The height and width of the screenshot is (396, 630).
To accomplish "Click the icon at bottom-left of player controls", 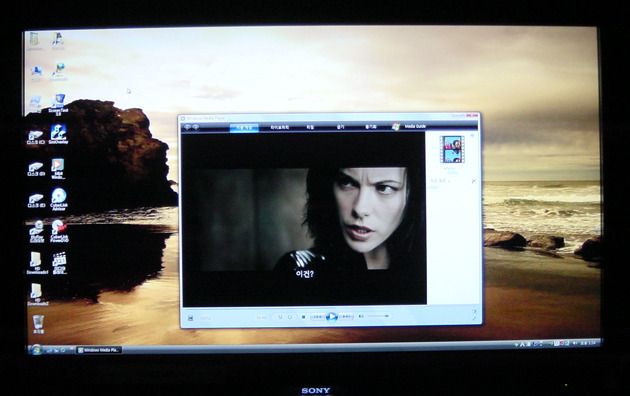I will click(x=190, y=318).
